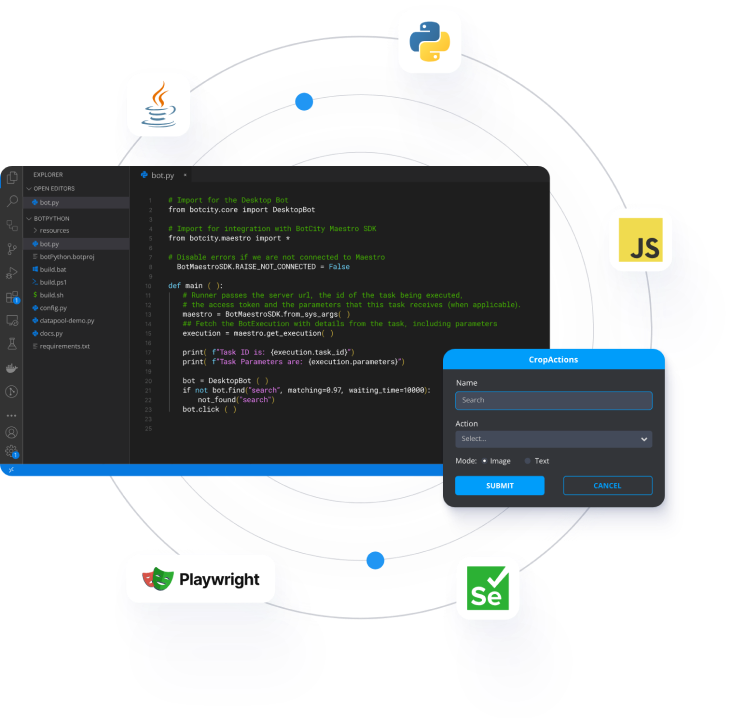
Task: Select the Text mode radio button
Action: coord(529,461)
